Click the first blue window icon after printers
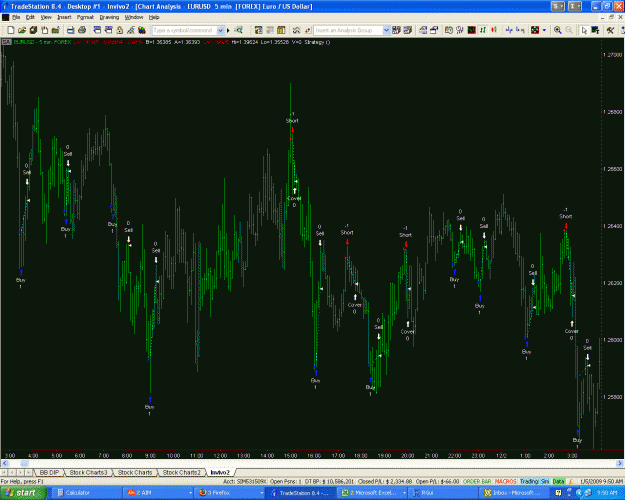Screen dimensions: 625x500 [x=97, y=30]
